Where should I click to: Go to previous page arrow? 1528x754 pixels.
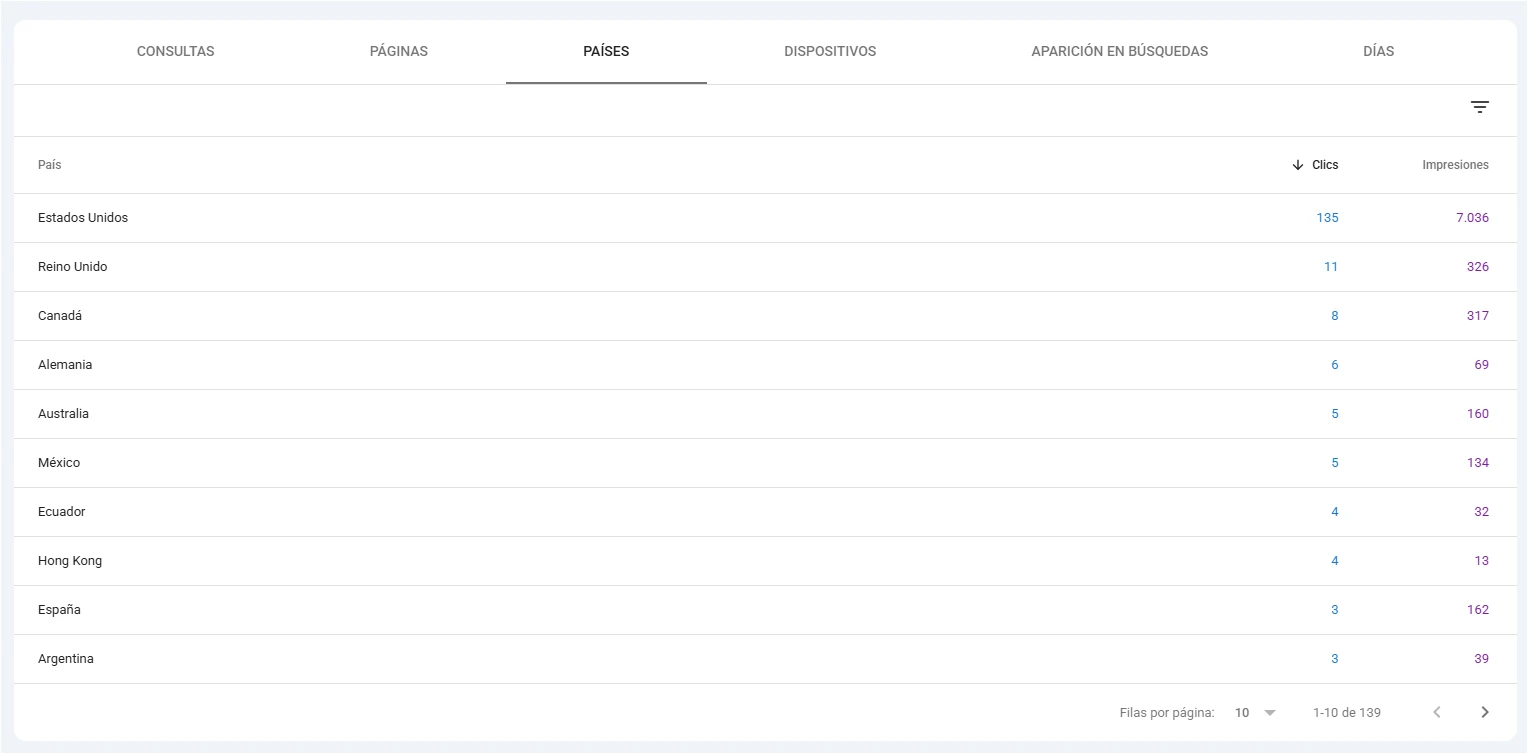click(1437, 713)
